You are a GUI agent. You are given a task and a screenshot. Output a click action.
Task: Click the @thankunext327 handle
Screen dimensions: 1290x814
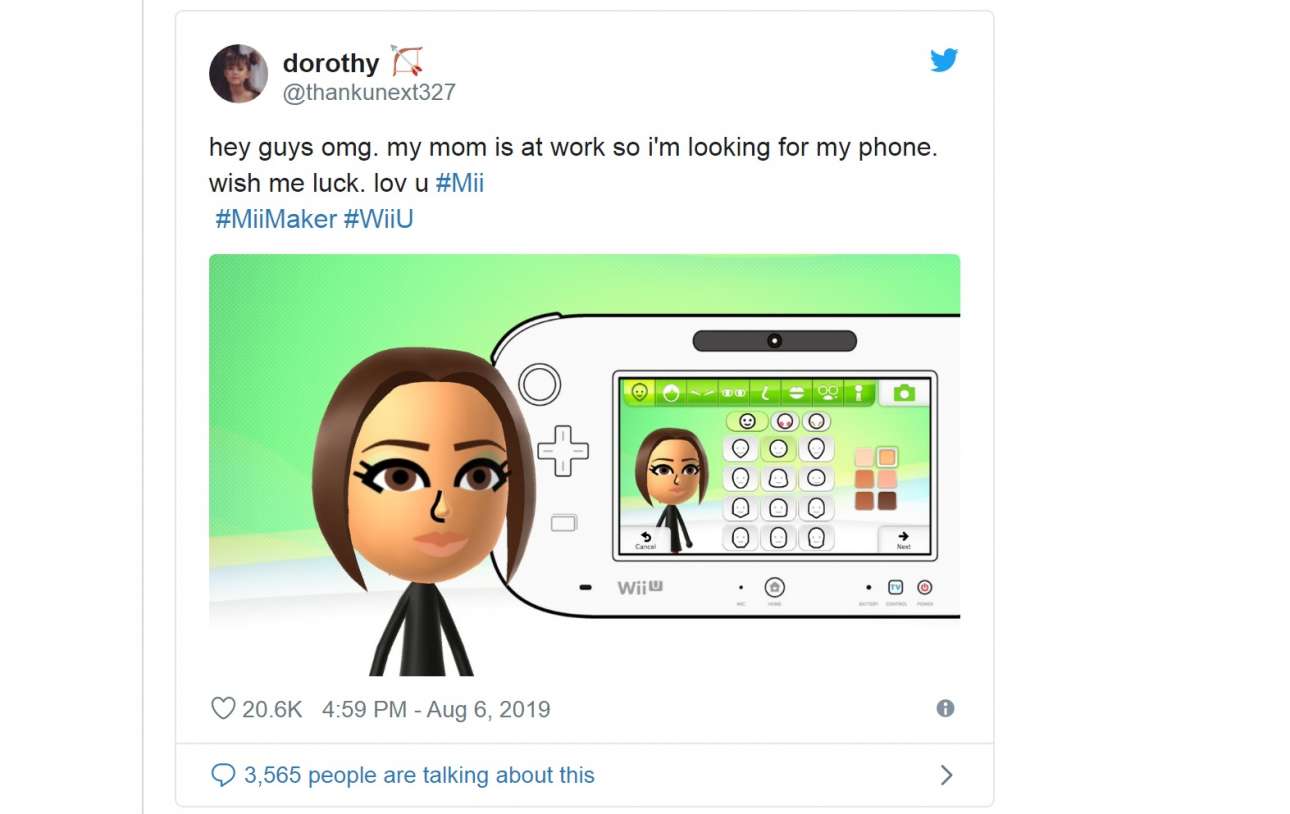coord(369,92)
